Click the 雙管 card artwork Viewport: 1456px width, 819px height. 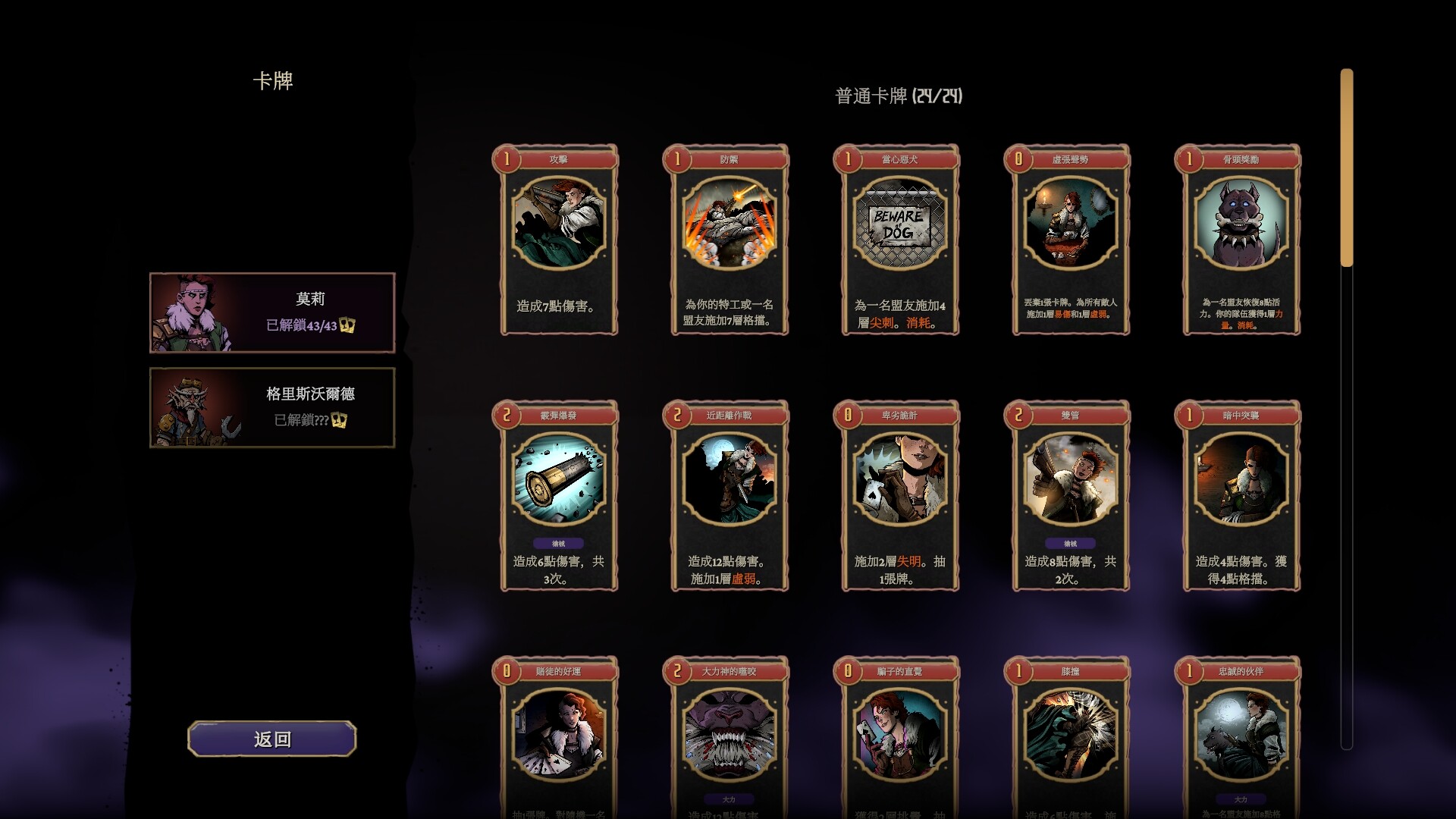(1070, 479)
